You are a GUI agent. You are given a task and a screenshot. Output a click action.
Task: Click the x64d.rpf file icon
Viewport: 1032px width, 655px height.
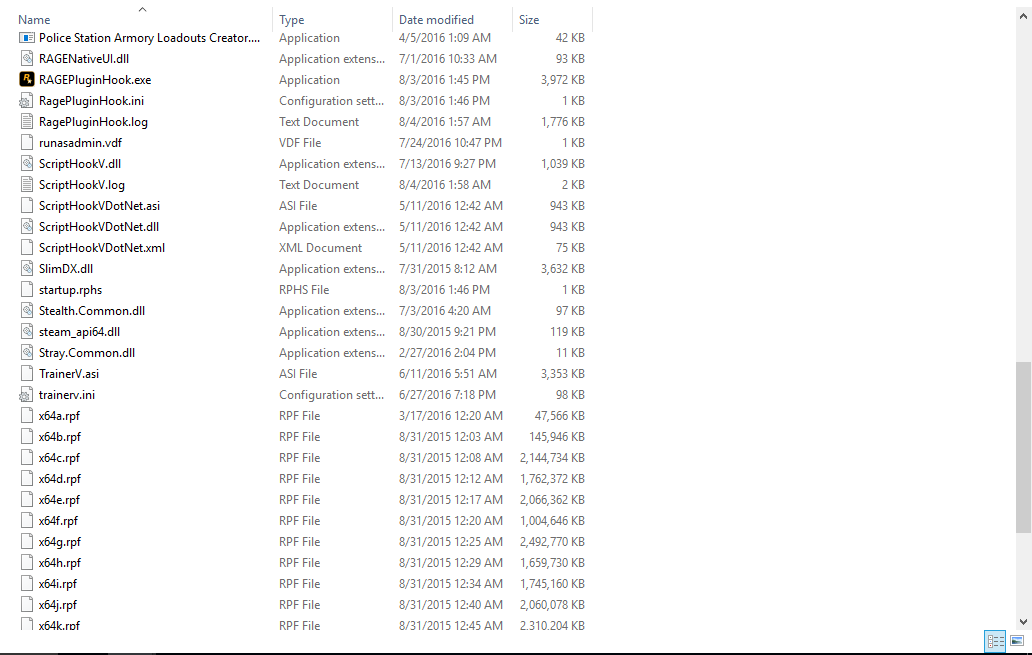(26, 479)
